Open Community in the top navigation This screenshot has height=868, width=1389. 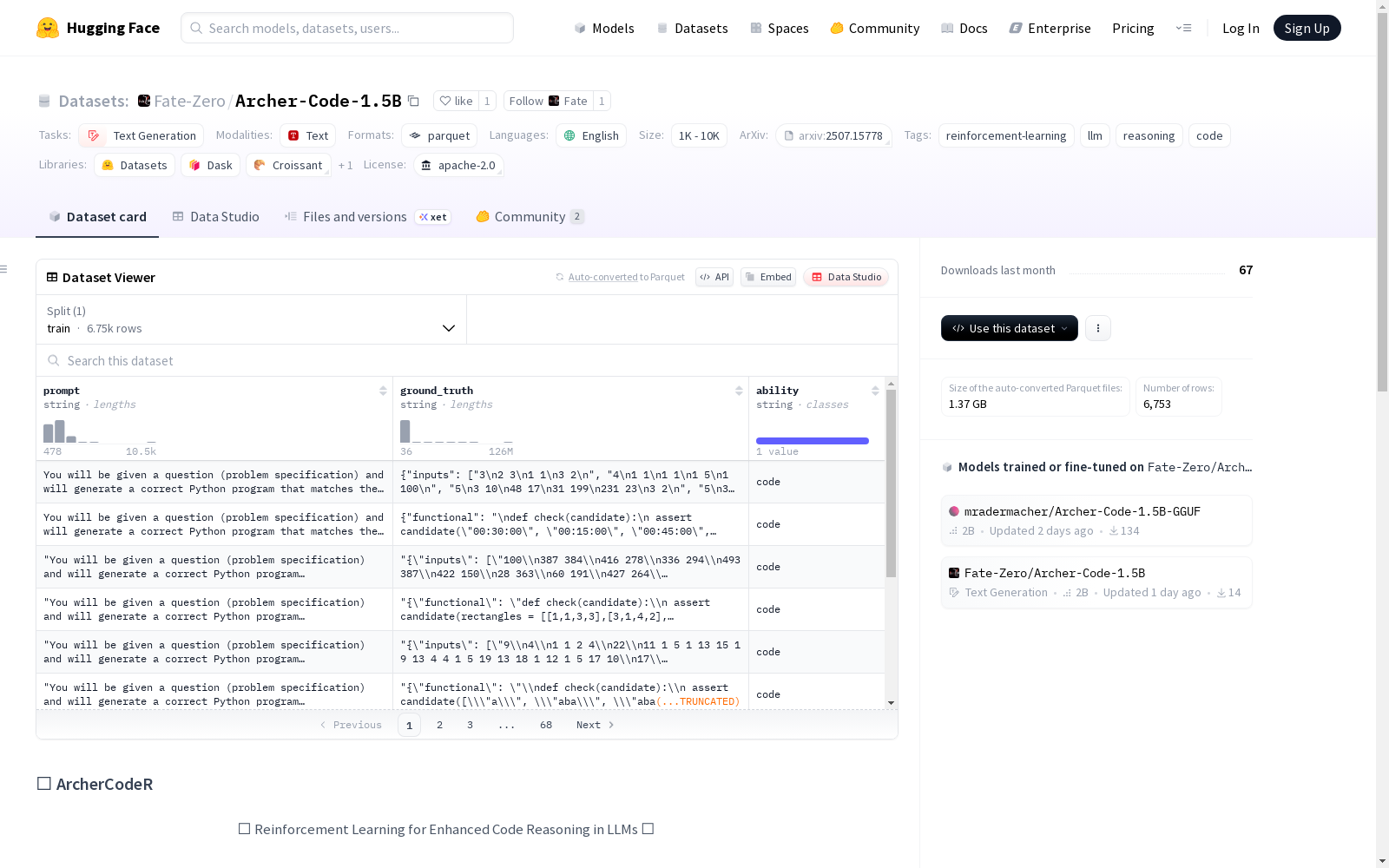point(875,28)
